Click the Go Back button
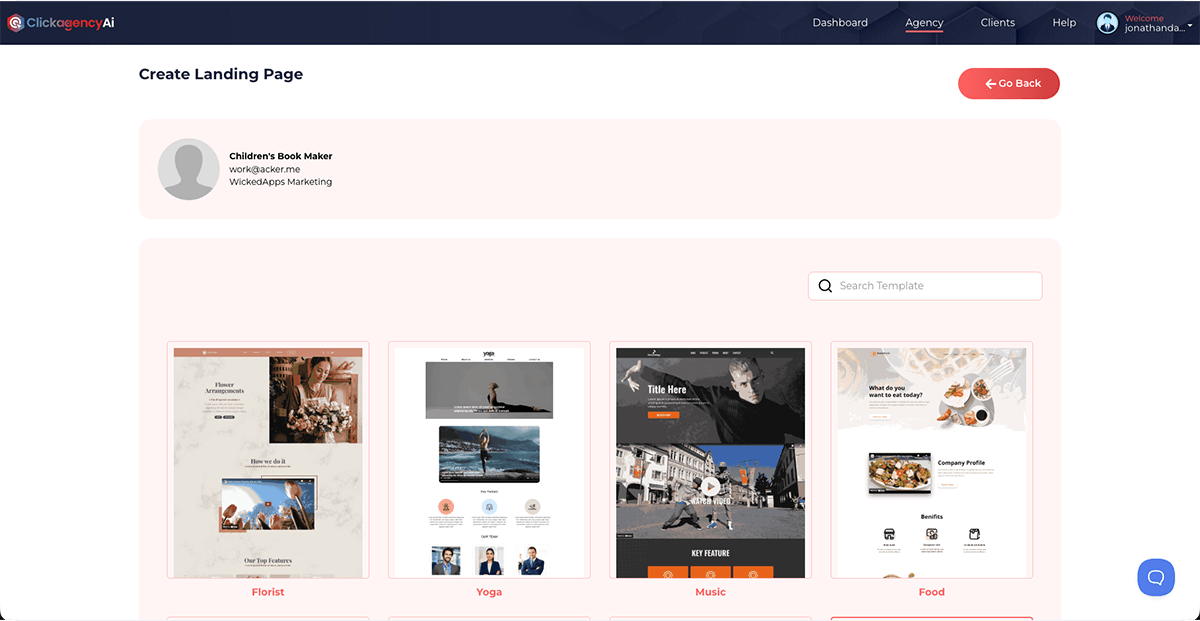This screenshot has height=621, width=1200. click(1009, 83)
